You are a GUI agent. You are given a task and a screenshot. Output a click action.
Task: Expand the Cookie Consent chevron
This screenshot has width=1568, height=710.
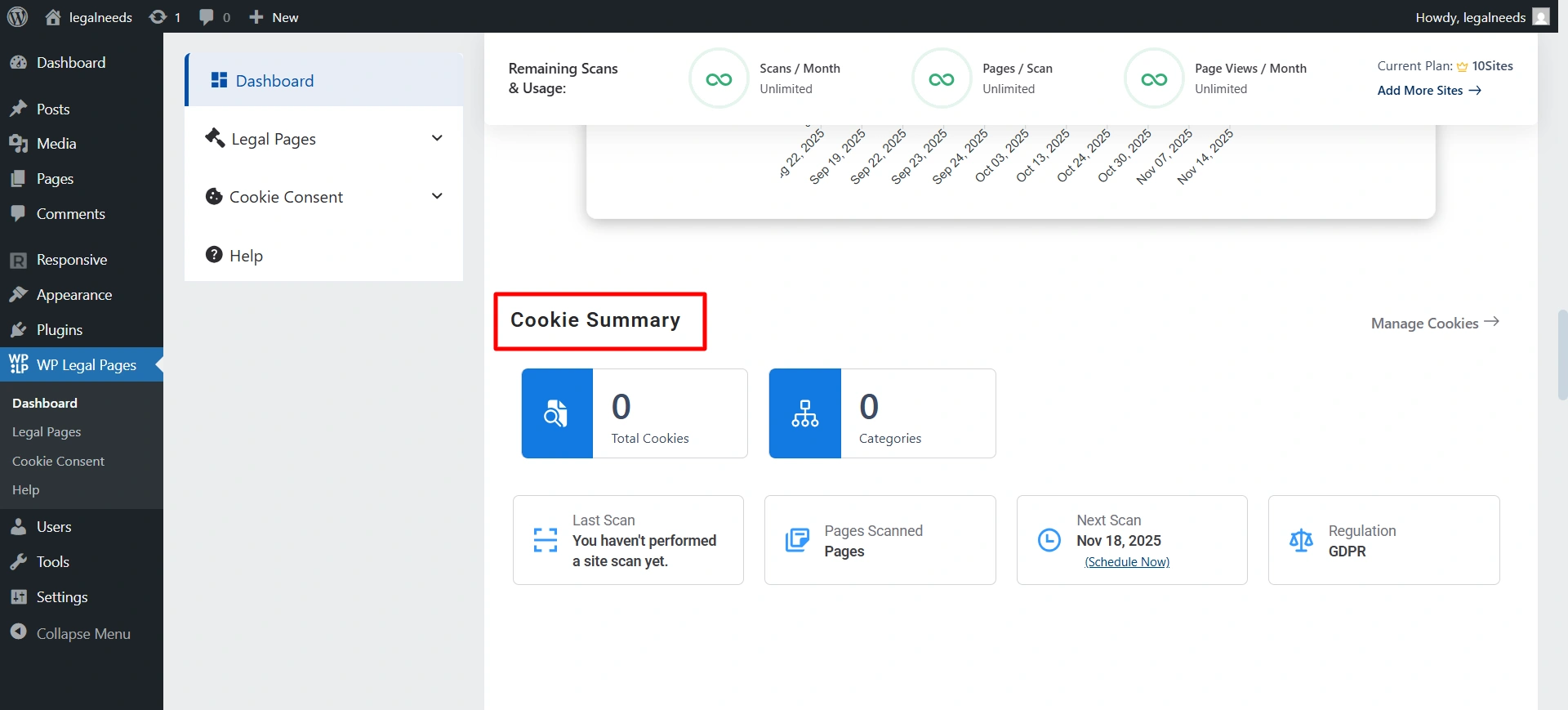click(x=437, y=196)
